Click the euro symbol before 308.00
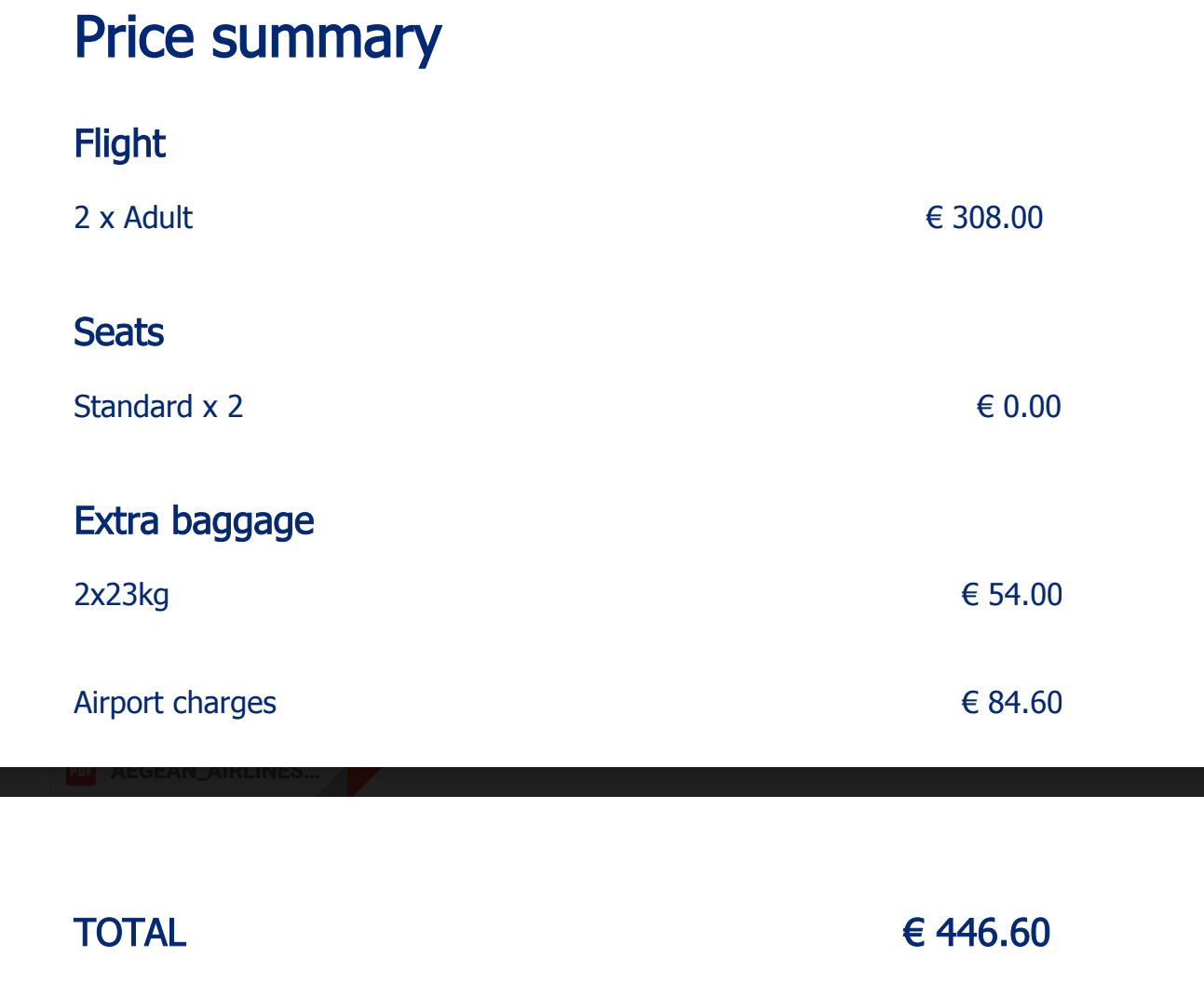The width and height of the screenshot is (1204, 984). pos(935,218)
